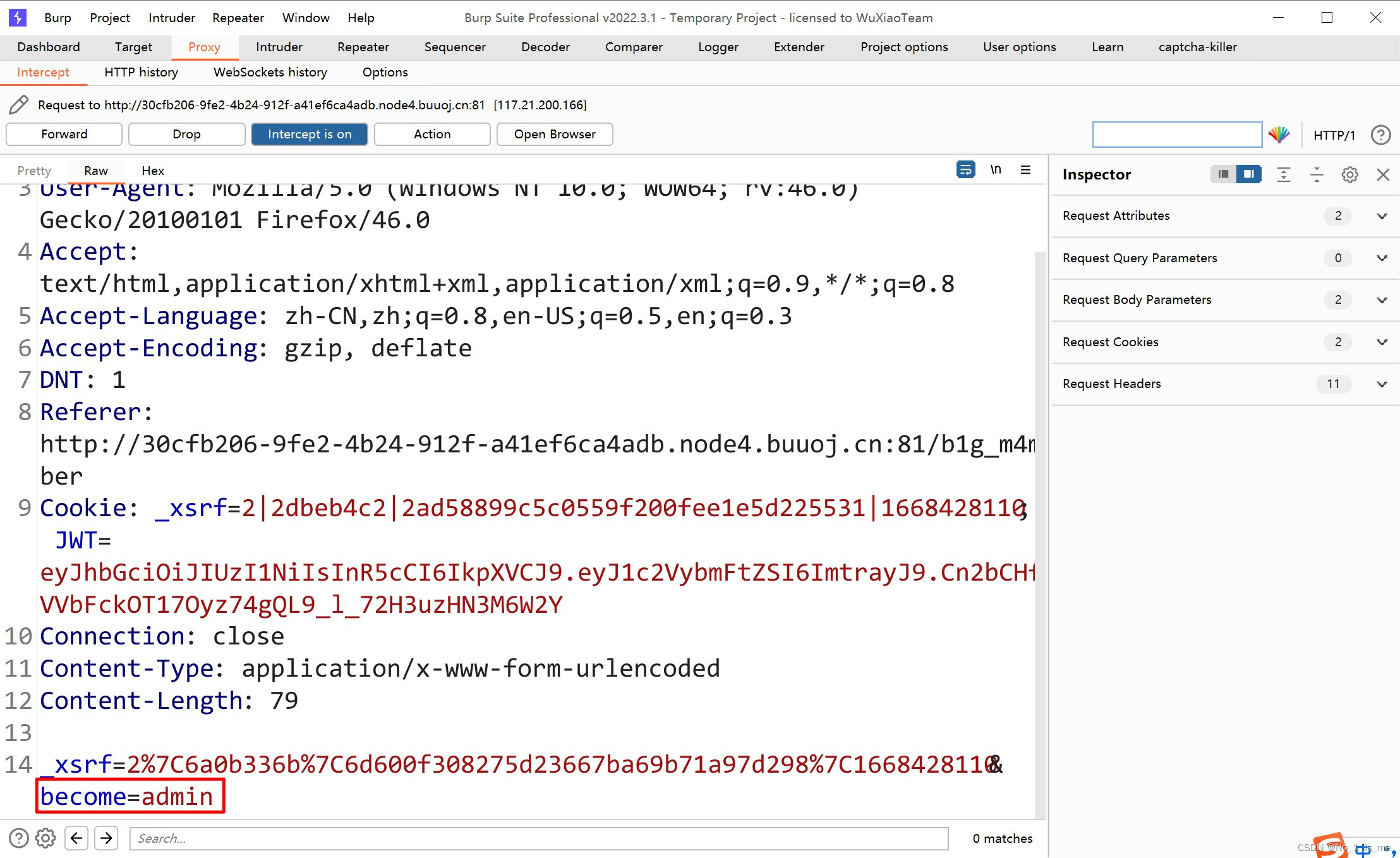Open the WebSockets history tab

270,71
